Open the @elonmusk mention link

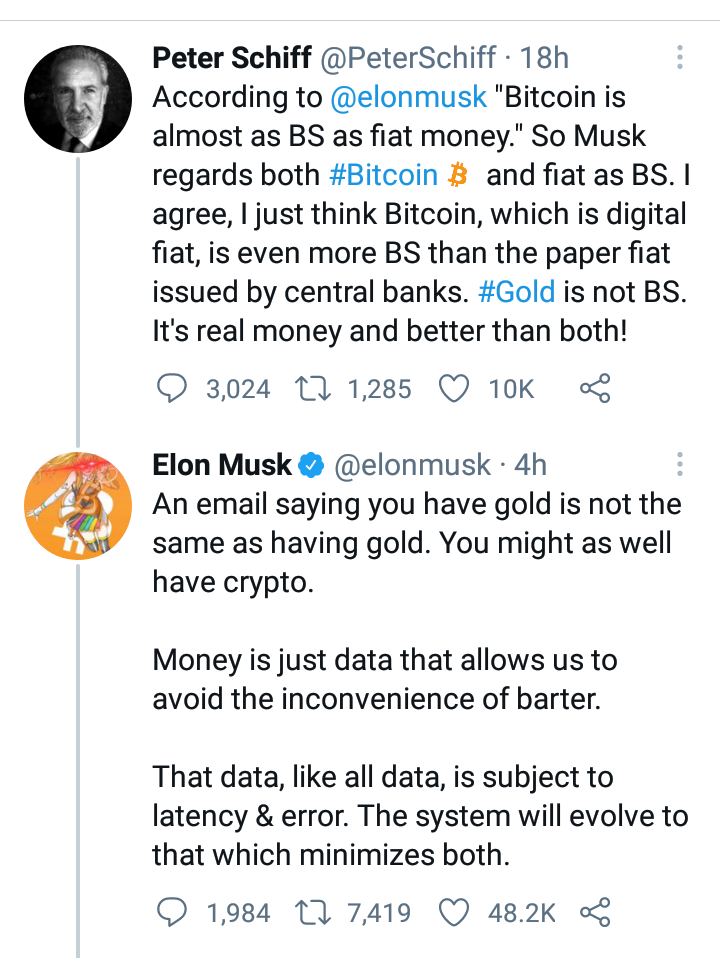click(408, 97)
